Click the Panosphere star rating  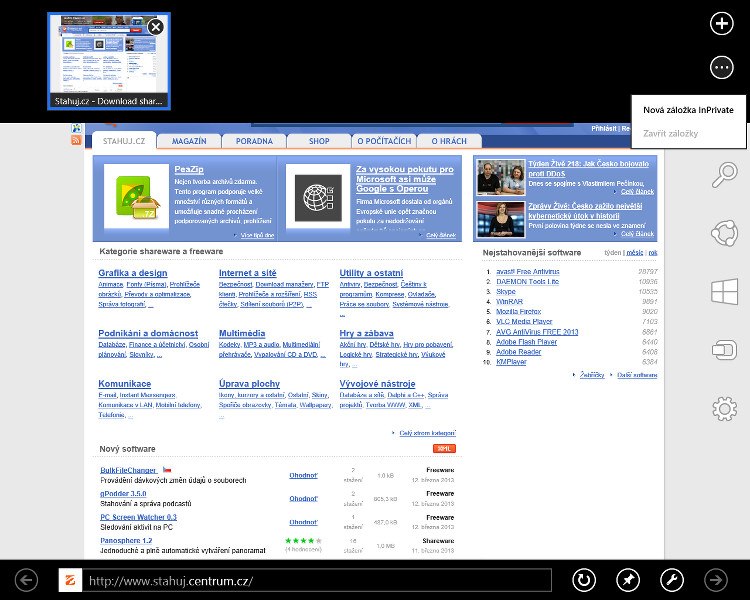[303, 541]
